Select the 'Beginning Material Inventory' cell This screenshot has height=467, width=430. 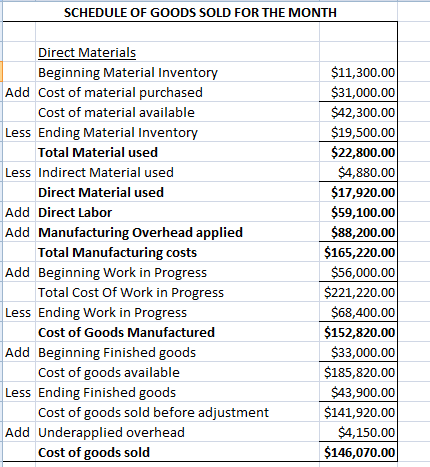click(177, 72)
